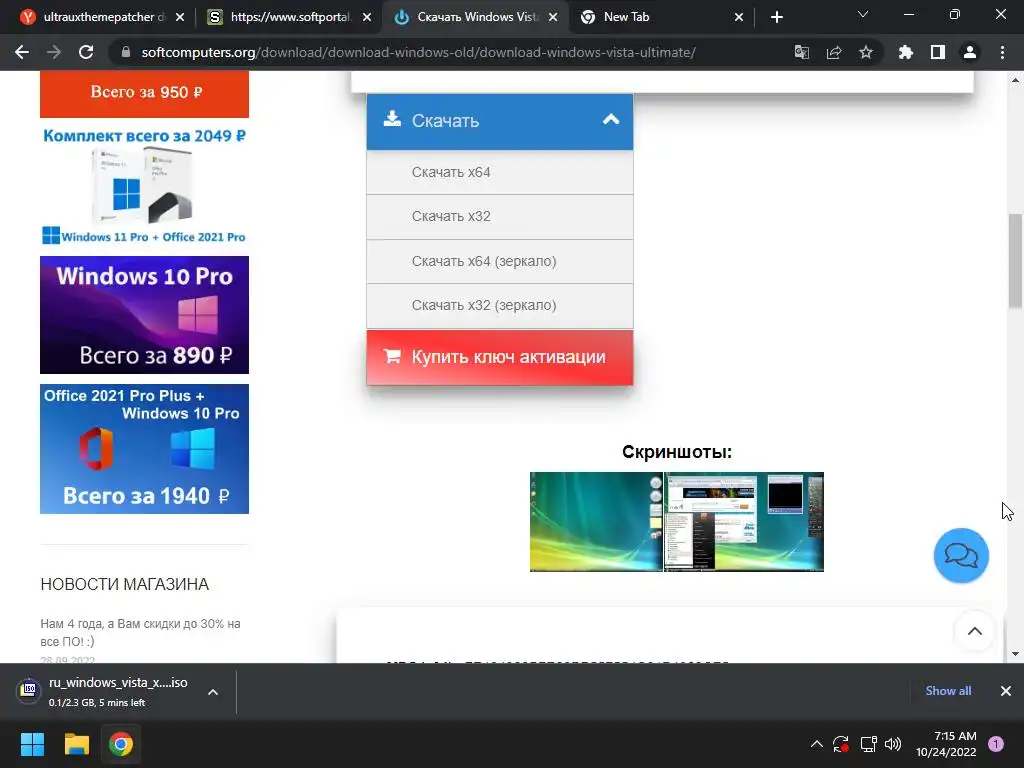The width and height of the screenshot is (1024, 768).
Task: Open the Translate page icon in address bar
Action: pos(801,52)
